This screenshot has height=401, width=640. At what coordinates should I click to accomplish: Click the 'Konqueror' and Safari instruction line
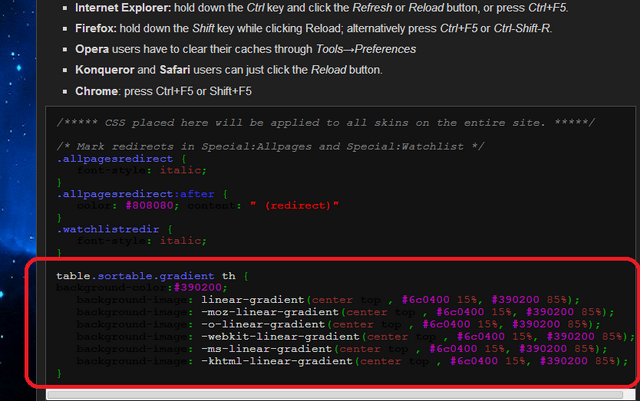click(229, 70)
